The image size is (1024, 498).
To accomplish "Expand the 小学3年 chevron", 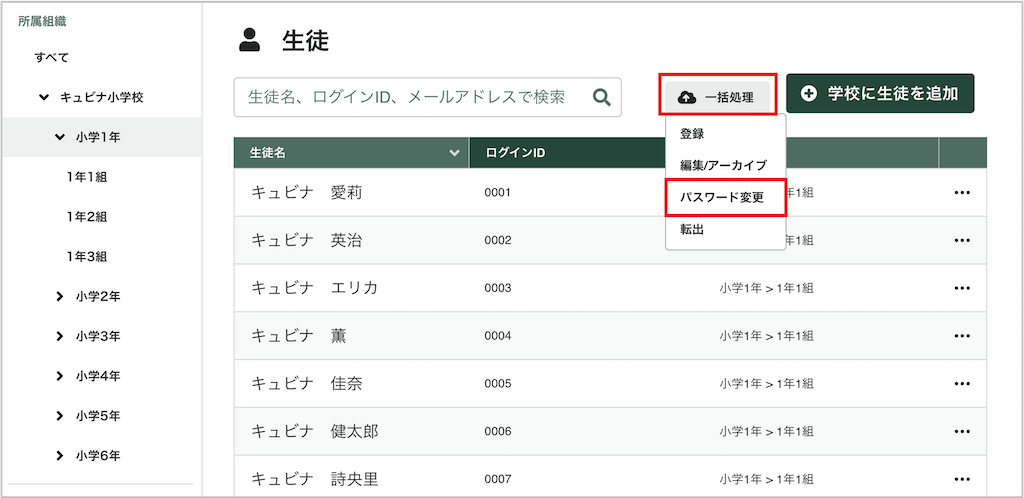I will click(60, 336).
